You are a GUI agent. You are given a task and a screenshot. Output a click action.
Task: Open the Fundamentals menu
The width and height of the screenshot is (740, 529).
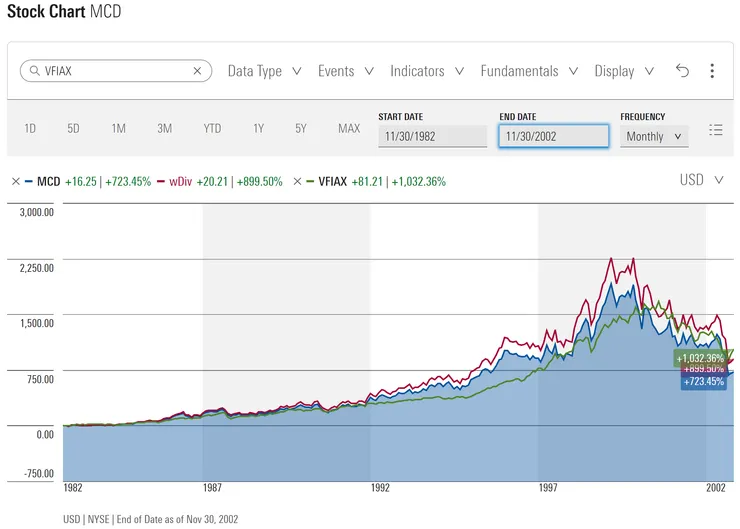point(528,71)
